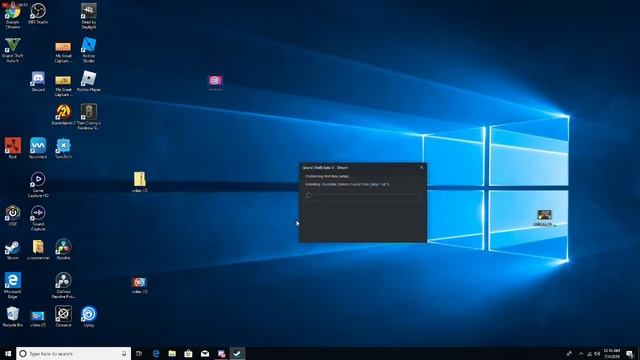Select My Great Capture folder beside Roblox Player

click(x=63, y=85)
